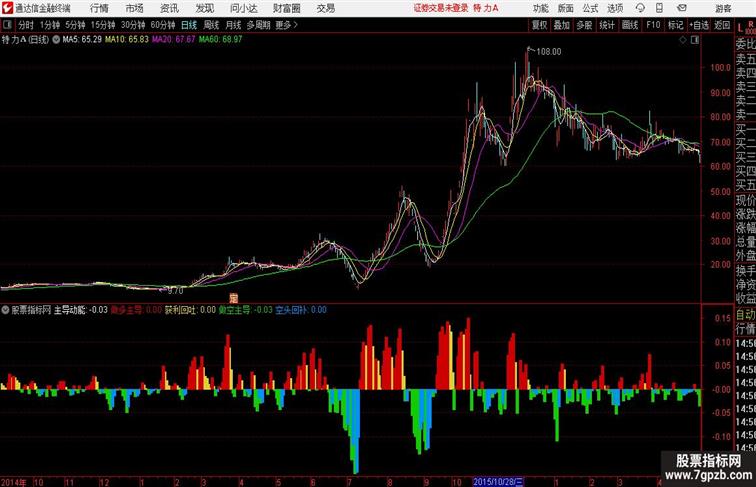The height and width of the screenshot is (487, 756).
Task: Click the 多股 multi-stock button
Action: tap(584, 25)
